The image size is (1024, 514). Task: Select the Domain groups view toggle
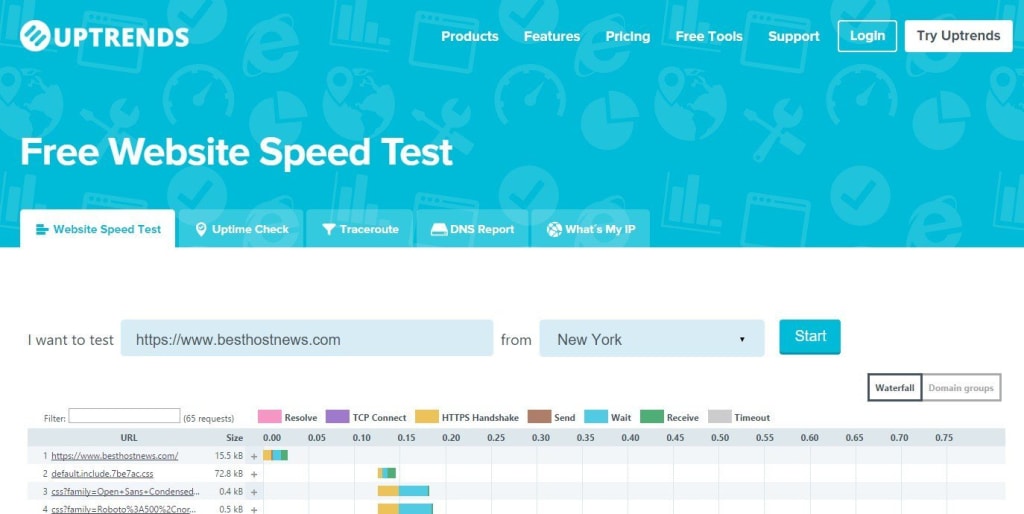(x=961, y=387)
